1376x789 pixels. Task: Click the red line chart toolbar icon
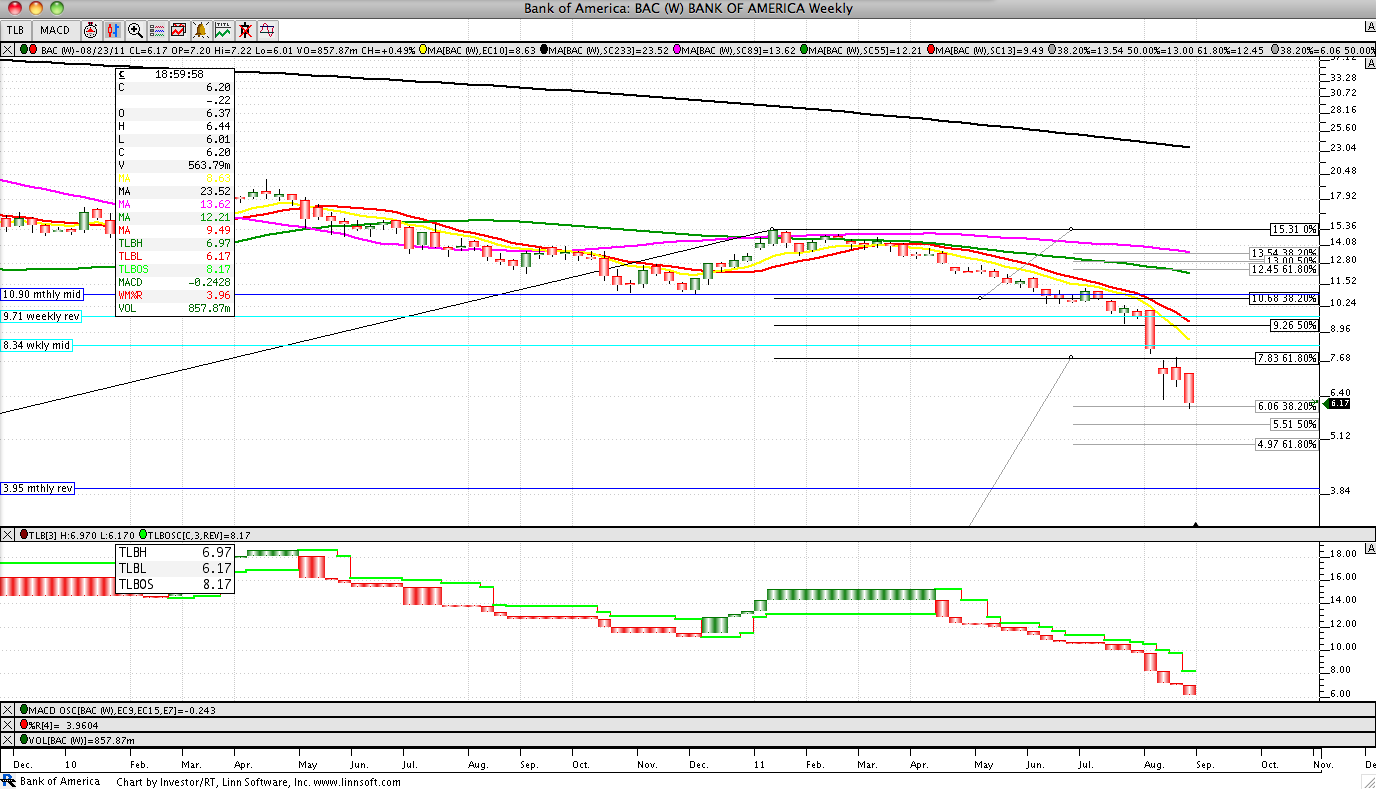(x=178, y=30)
